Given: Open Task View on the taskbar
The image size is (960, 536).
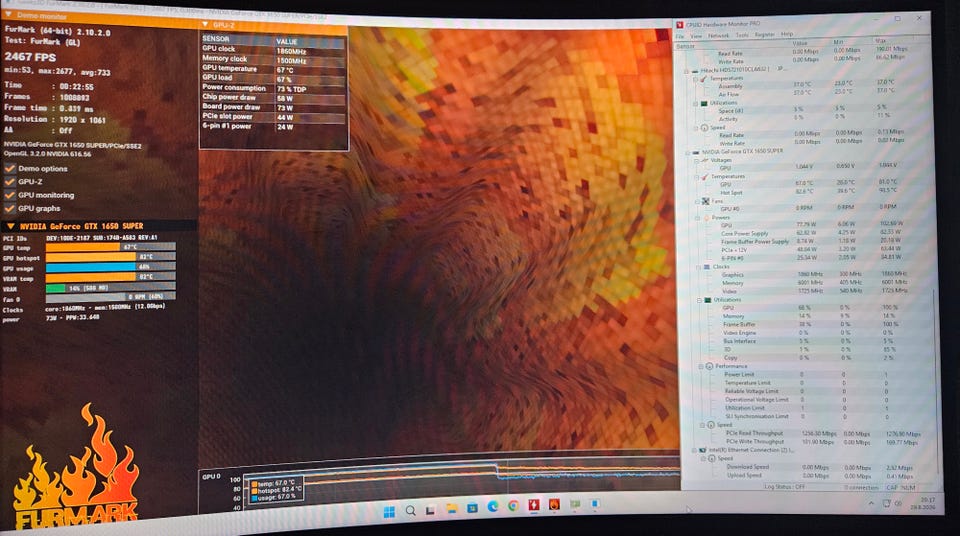Looking at the screenshot, I should click(x=430, y=510).
